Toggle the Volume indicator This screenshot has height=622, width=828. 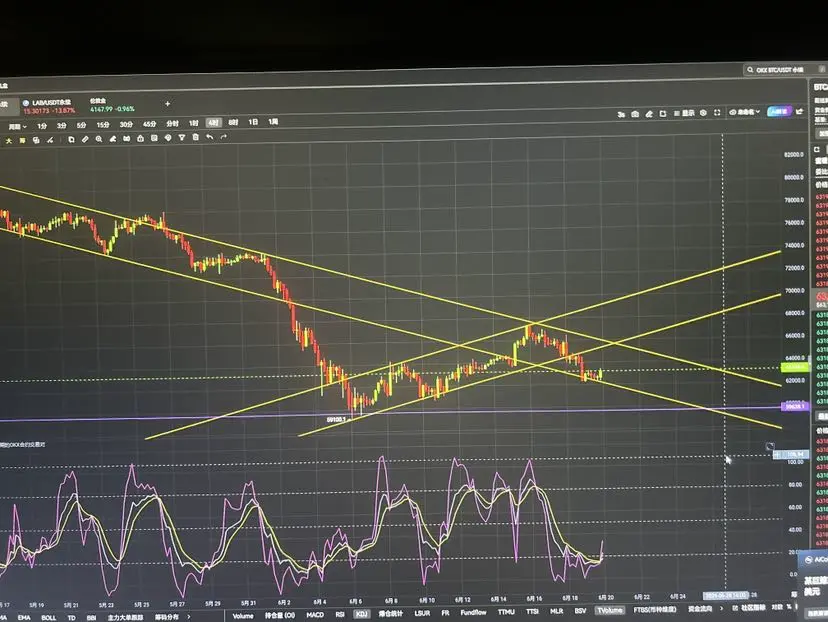point(243,616)
